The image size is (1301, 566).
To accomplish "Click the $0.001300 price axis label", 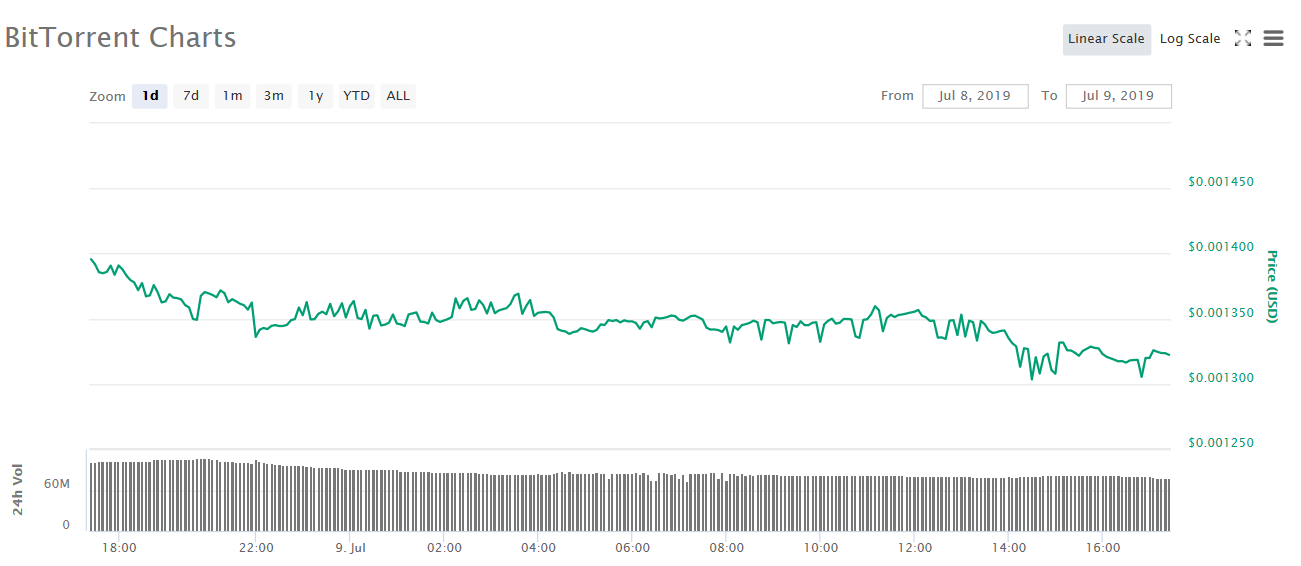I will [1221, 378].
